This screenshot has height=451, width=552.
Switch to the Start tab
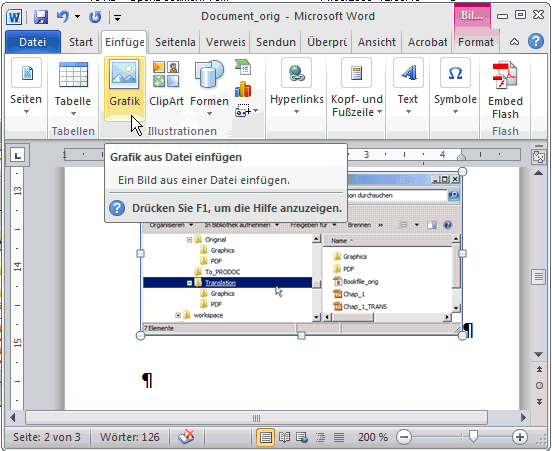click(x=81, y=42)
